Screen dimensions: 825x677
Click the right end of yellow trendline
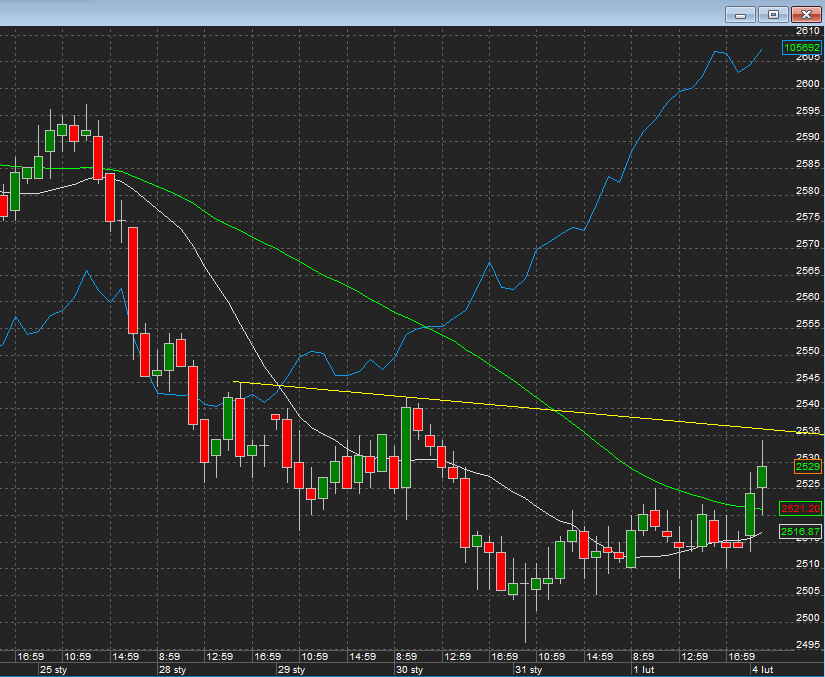coord(822,434)
